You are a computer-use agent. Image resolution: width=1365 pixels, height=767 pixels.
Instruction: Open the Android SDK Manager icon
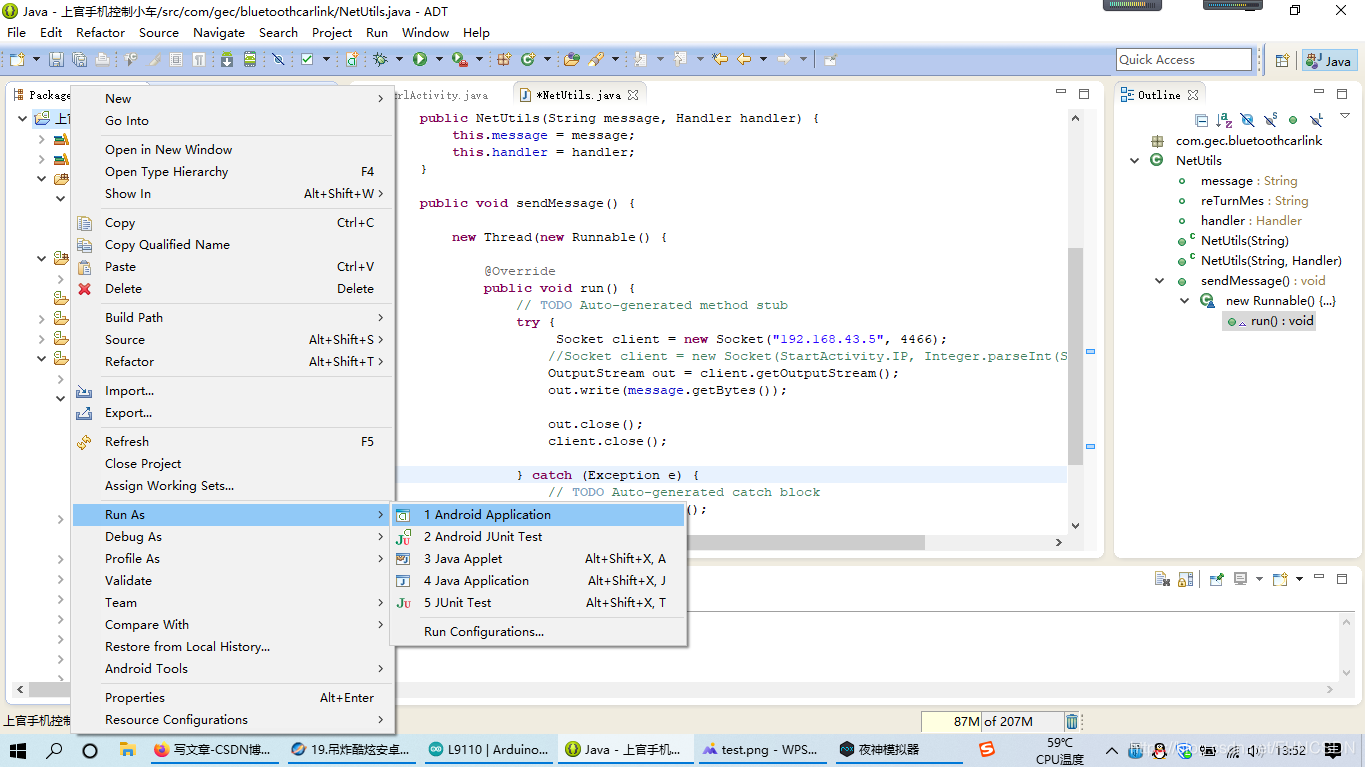[x=227, y=60]
